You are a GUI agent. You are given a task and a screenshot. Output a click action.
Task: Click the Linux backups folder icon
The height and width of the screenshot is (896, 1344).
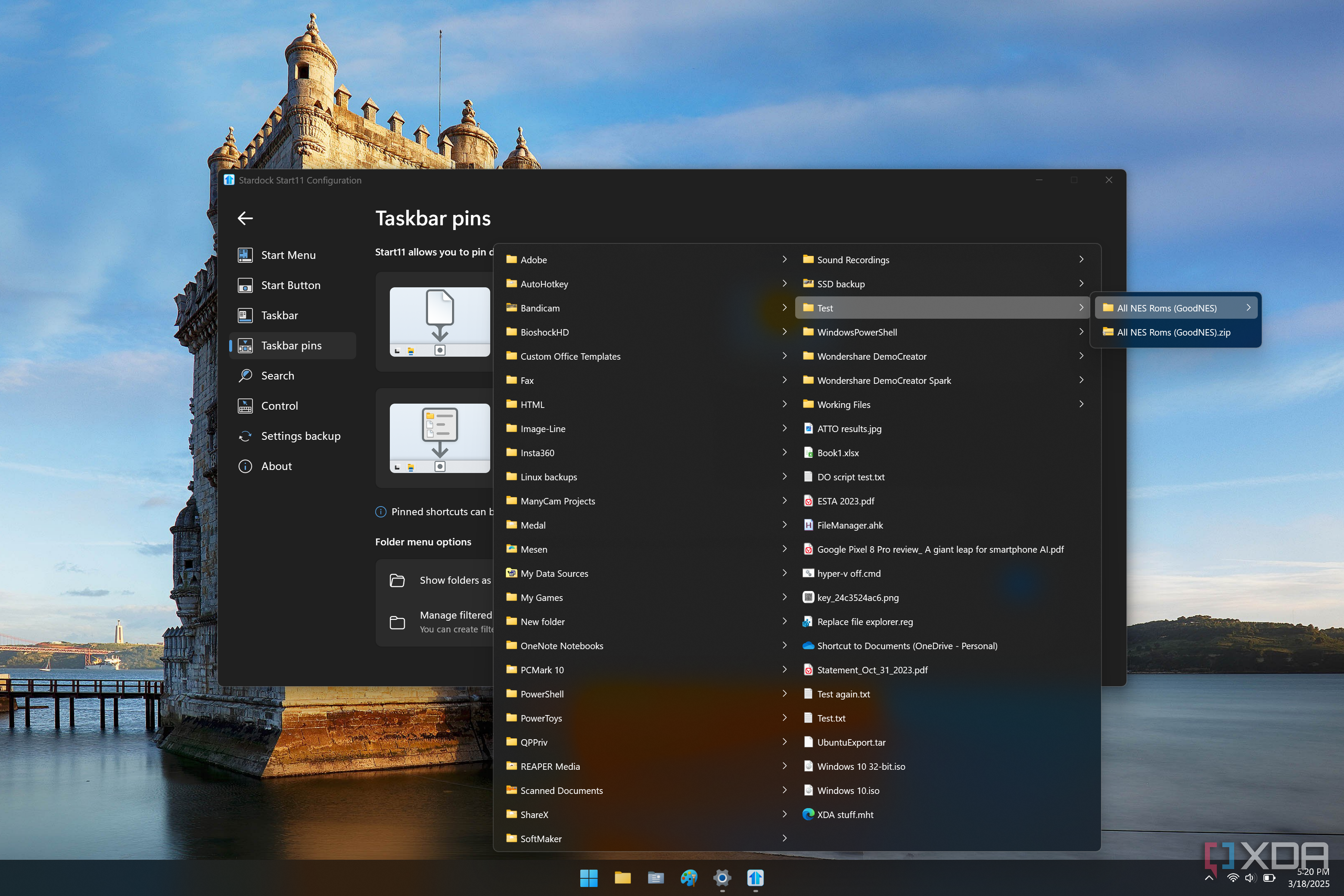click(x=511, y=476)
